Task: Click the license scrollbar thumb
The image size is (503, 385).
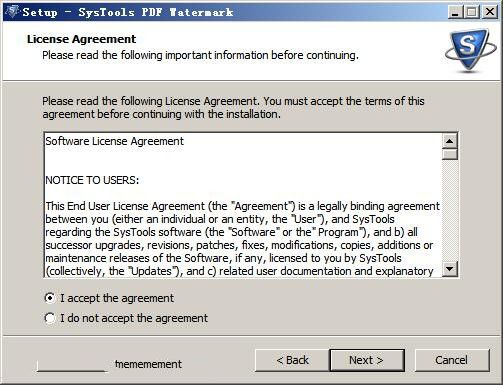Action: [x=449, y=154]
